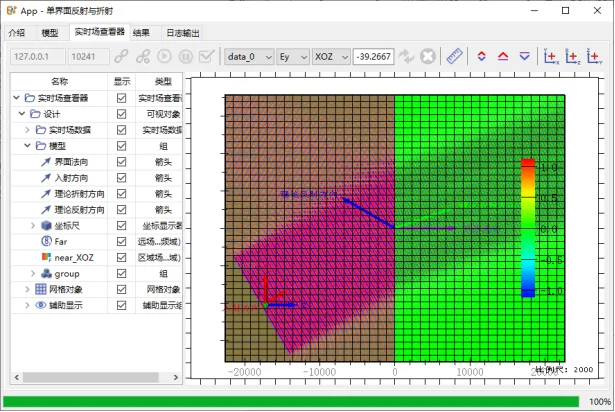Click the 界面法向 arrow icon
The width and height of the screenshot is (615, 412).
(46, 162)
